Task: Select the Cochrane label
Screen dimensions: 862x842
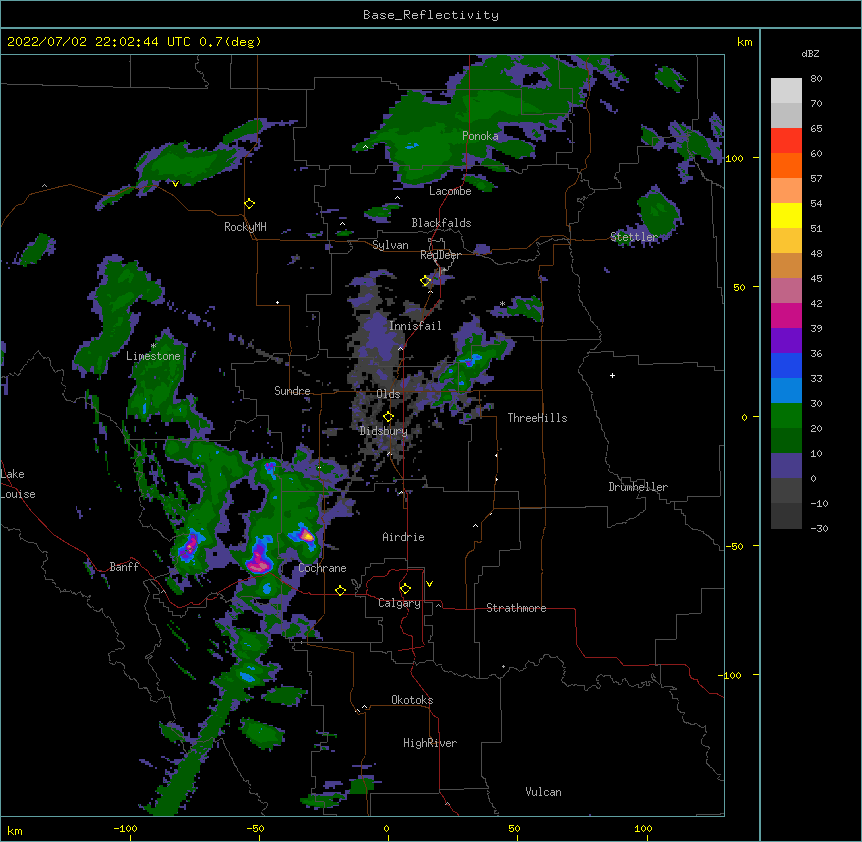Action: coord(322,568)
